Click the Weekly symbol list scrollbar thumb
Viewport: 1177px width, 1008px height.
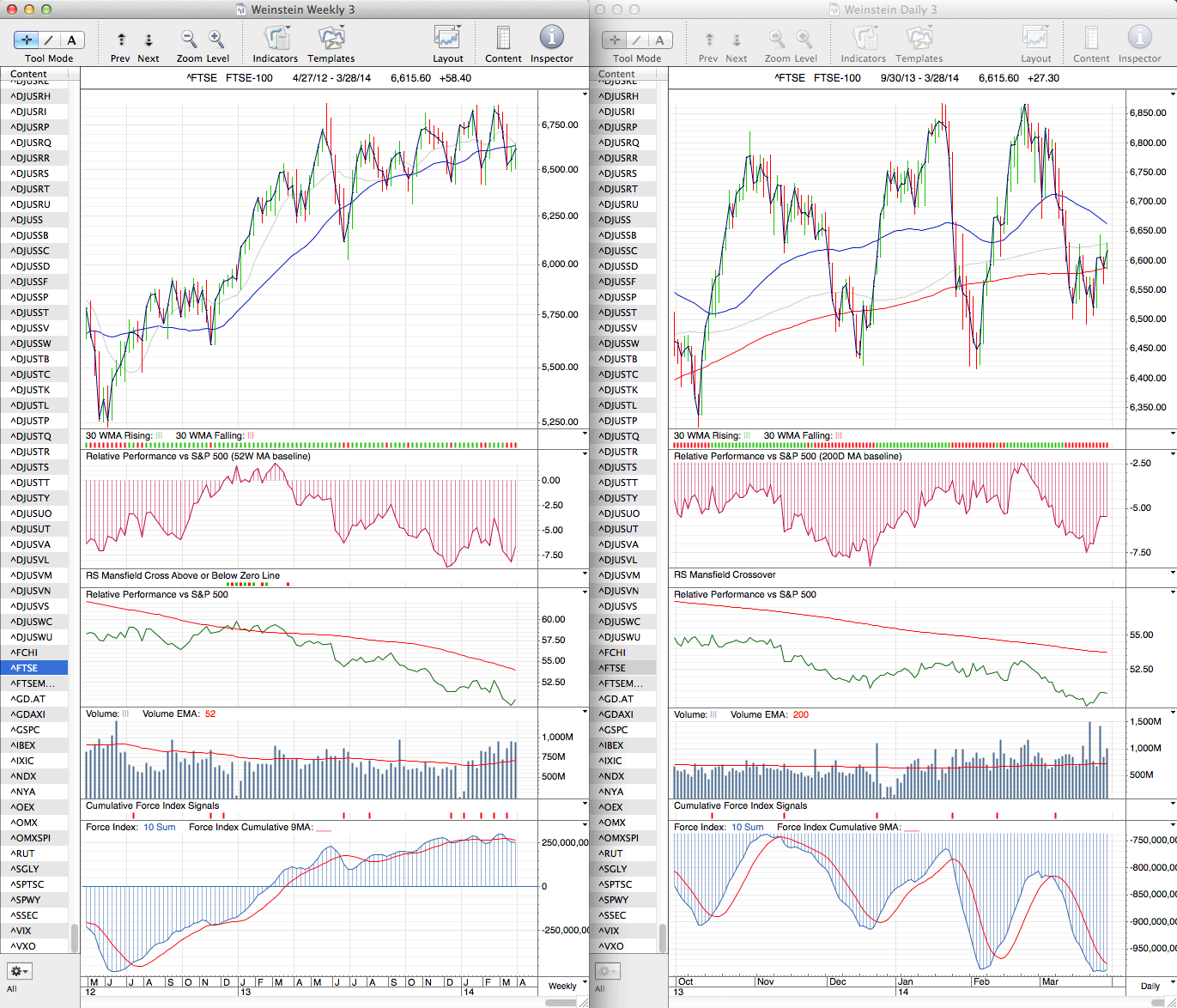click(x=75, y=938)
